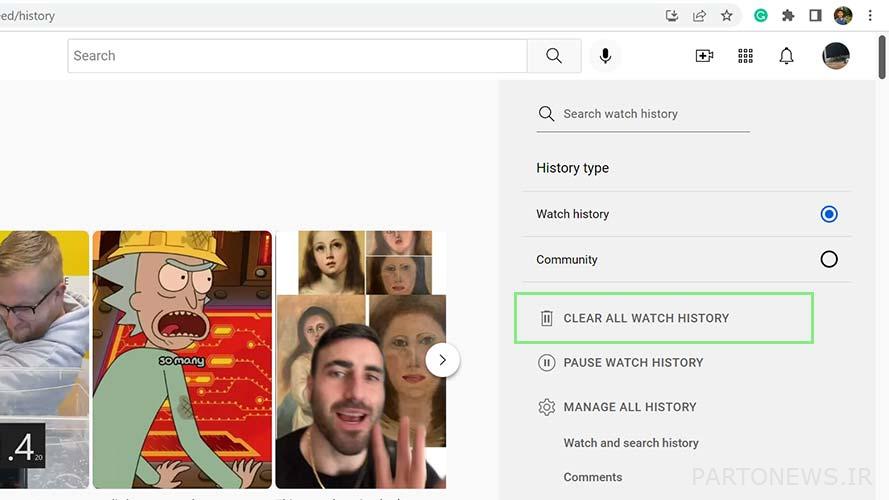Open the man with glasses video thumbnail

[x=44, y=359]
